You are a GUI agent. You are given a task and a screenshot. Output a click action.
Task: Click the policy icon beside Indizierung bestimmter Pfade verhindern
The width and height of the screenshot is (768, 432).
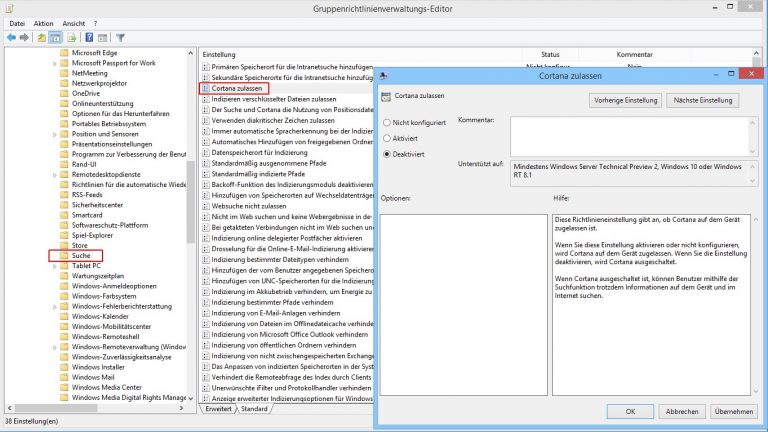[206, 303]
